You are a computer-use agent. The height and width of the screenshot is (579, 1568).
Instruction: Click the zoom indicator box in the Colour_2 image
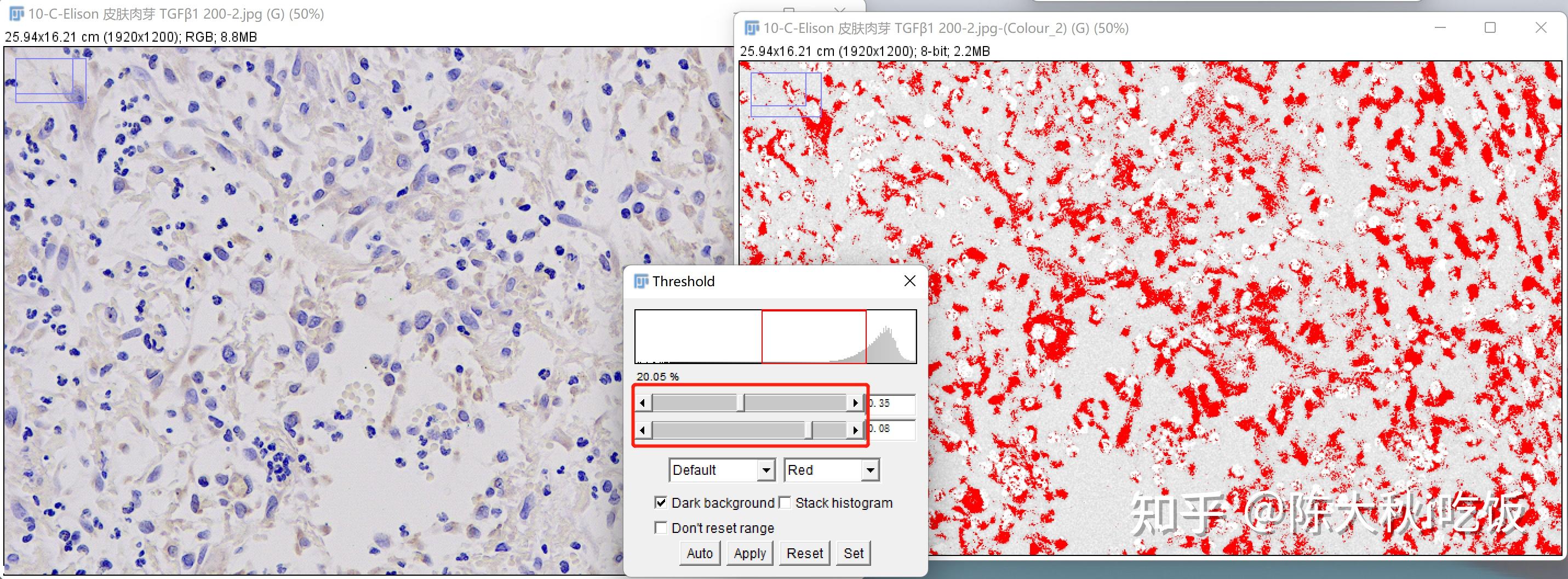coord(786,94)
